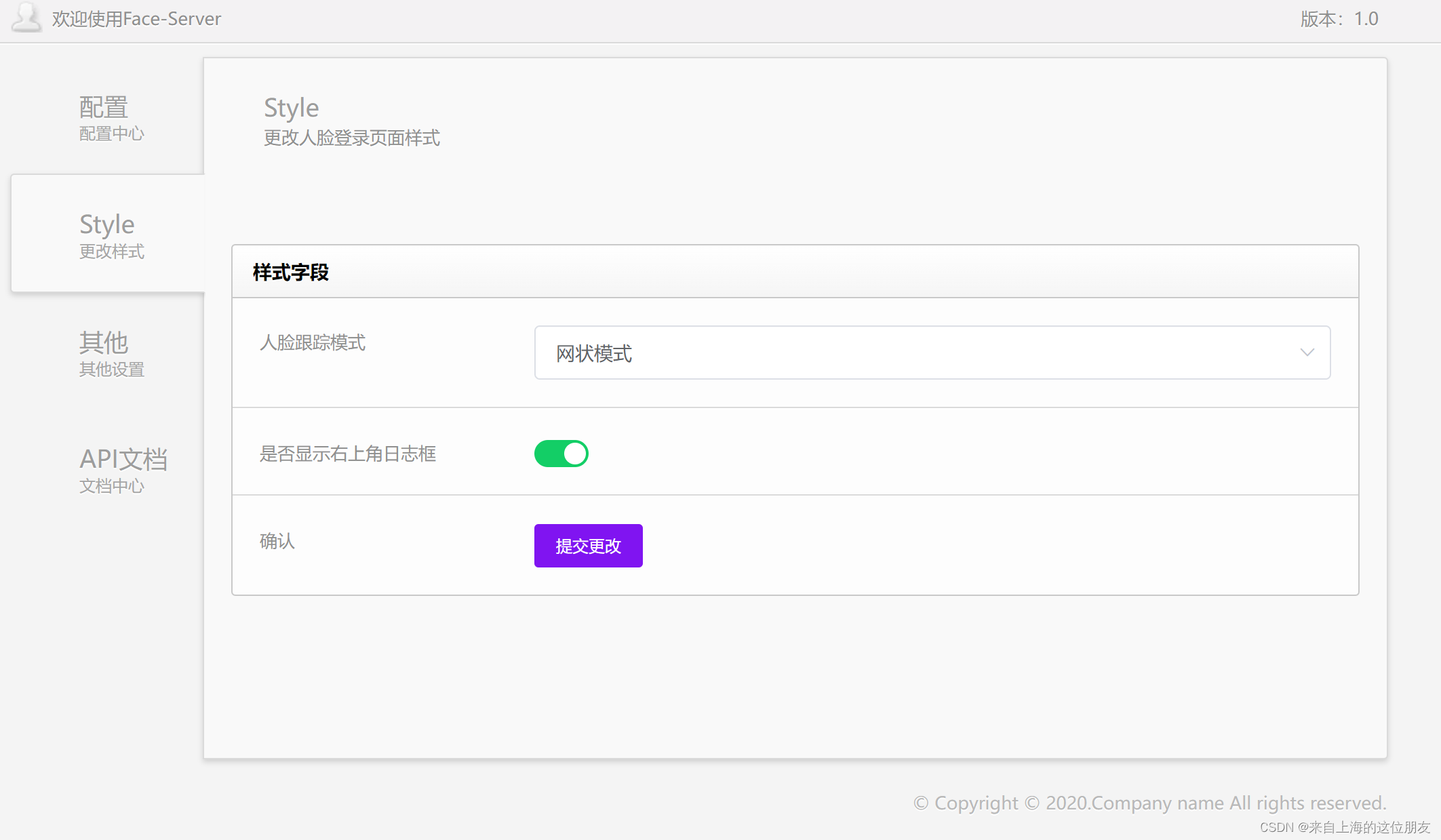Open the 其他 other settings tab
Viewport: 1441px width, 840px height.
(111, 353)
